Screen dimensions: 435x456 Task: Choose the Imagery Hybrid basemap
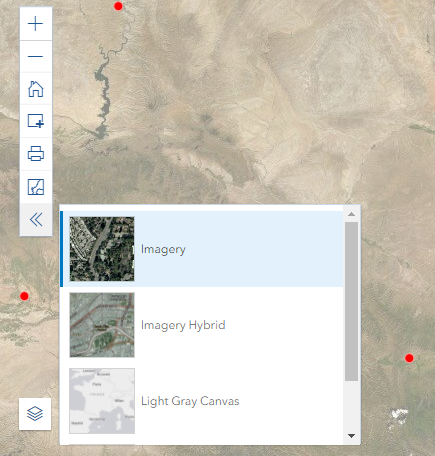tap(202, 325)
